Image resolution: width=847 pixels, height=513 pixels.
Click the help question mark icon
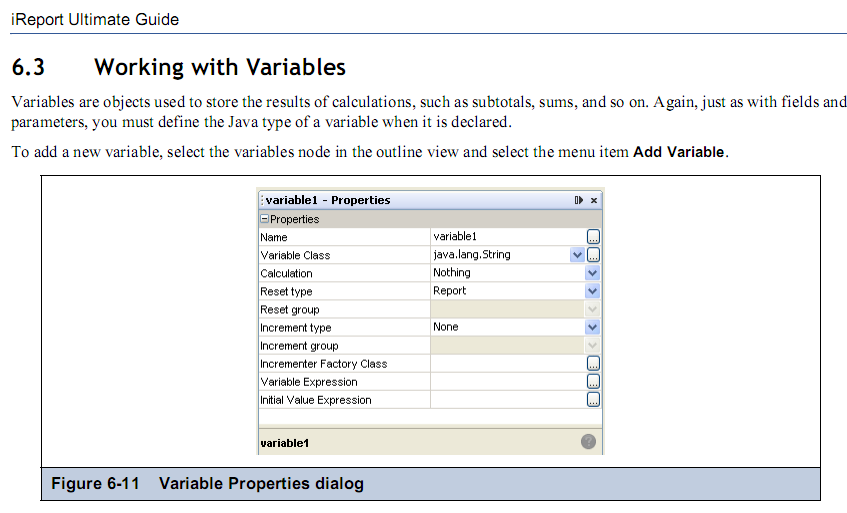coord(588,442)
